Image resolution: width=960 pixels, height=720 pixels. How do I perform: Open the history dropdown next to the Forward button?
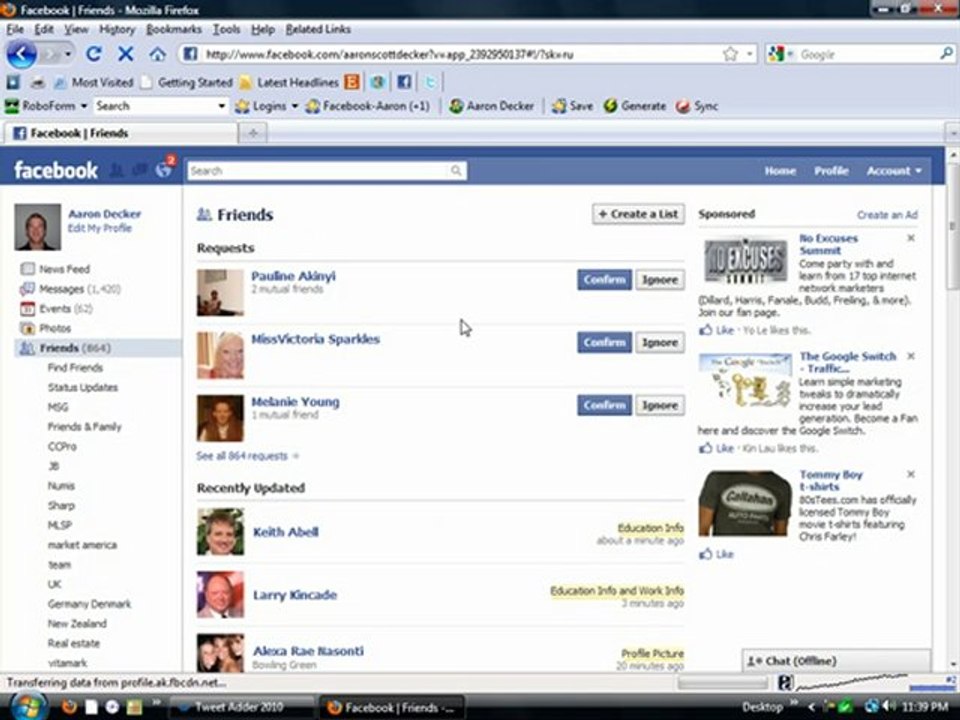point(68,54)
